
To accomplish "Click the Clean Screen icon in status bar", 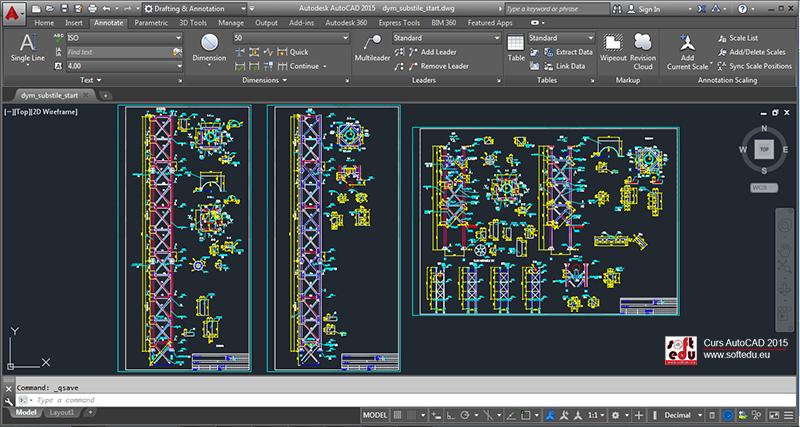I will point(774,415).
